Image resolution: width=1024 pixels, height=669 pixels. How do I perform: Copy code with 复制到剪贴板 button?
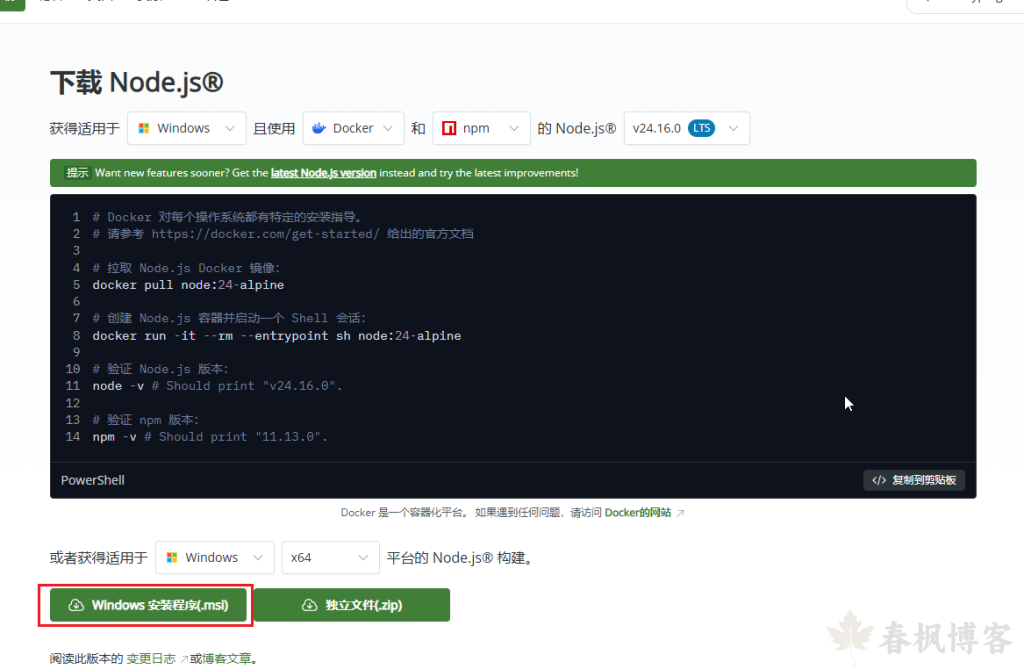pos(914,480)
